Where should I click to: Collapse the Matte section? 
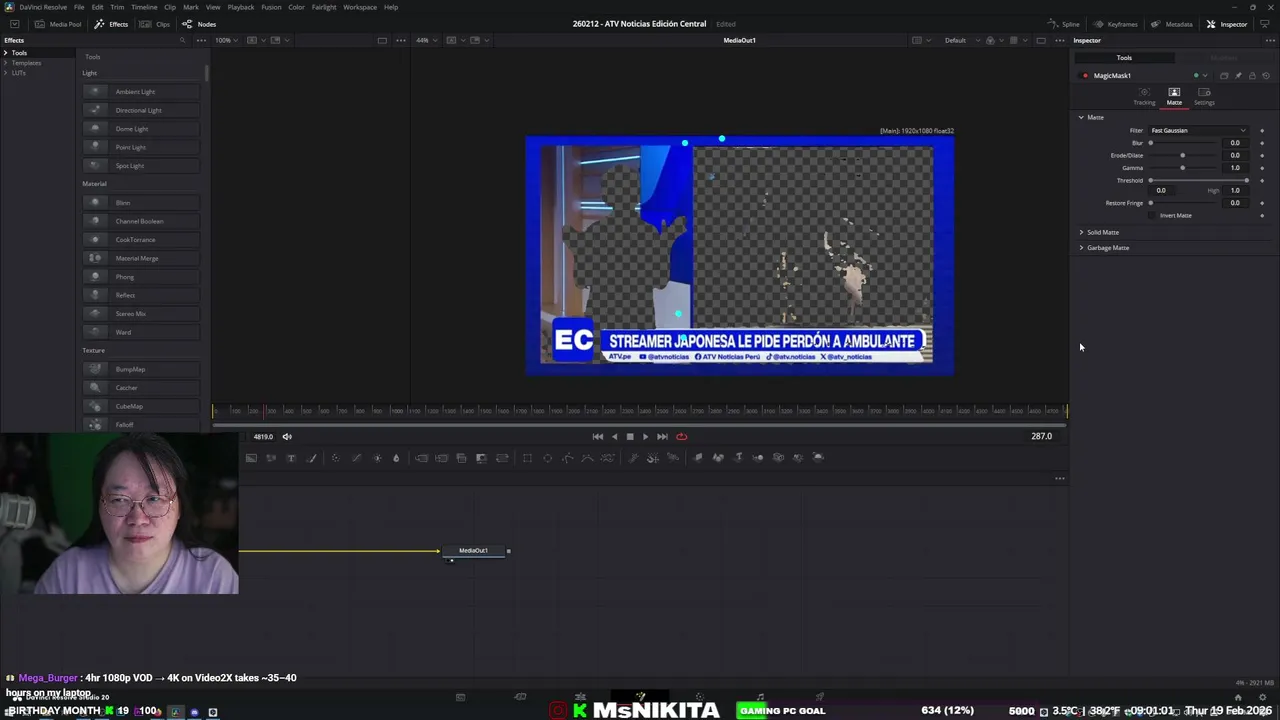[x=1081, y=117]
